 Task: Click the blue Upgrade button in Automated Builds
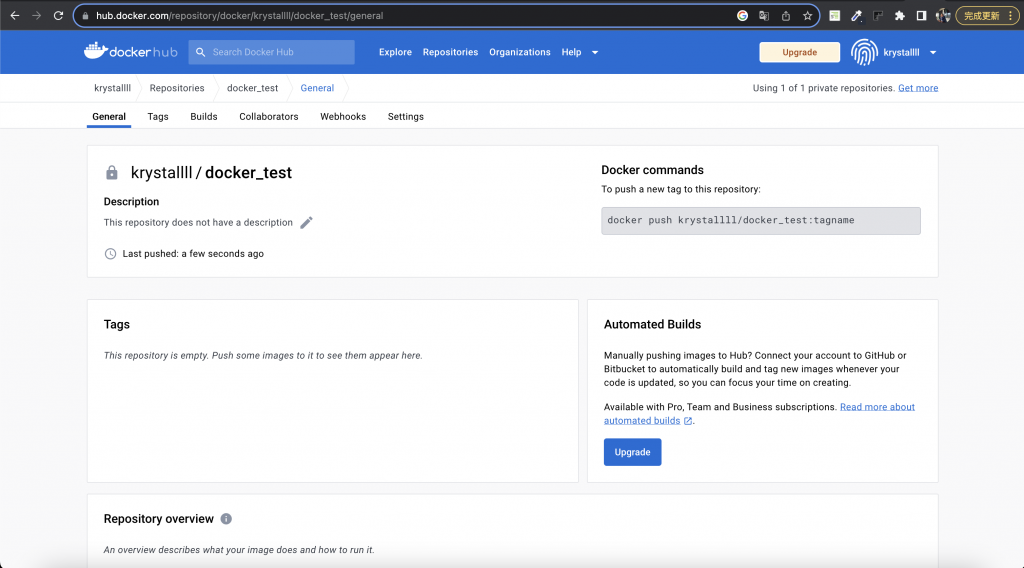coord(632,452)
